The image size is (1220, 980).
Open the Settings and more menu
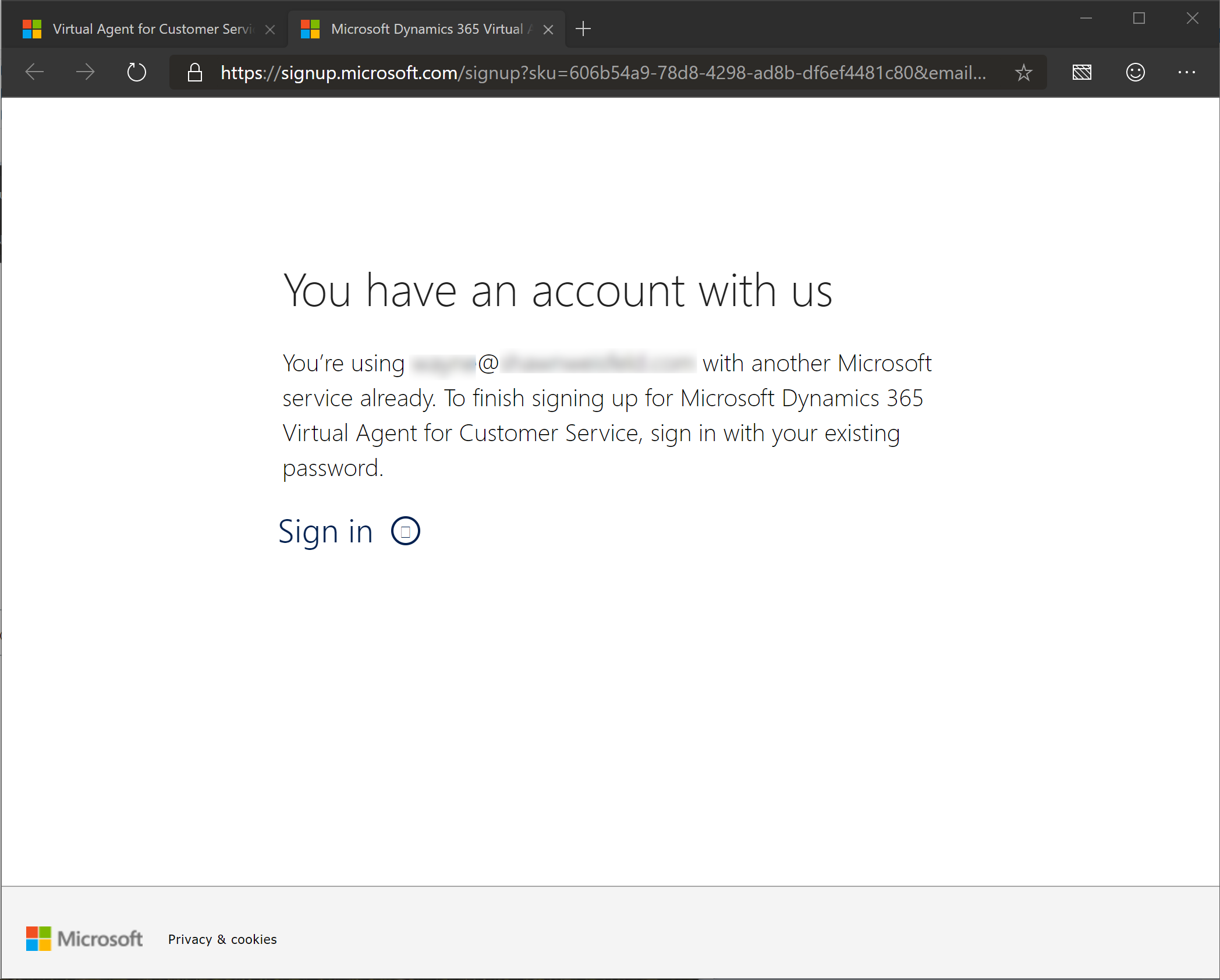[1187, 72]
